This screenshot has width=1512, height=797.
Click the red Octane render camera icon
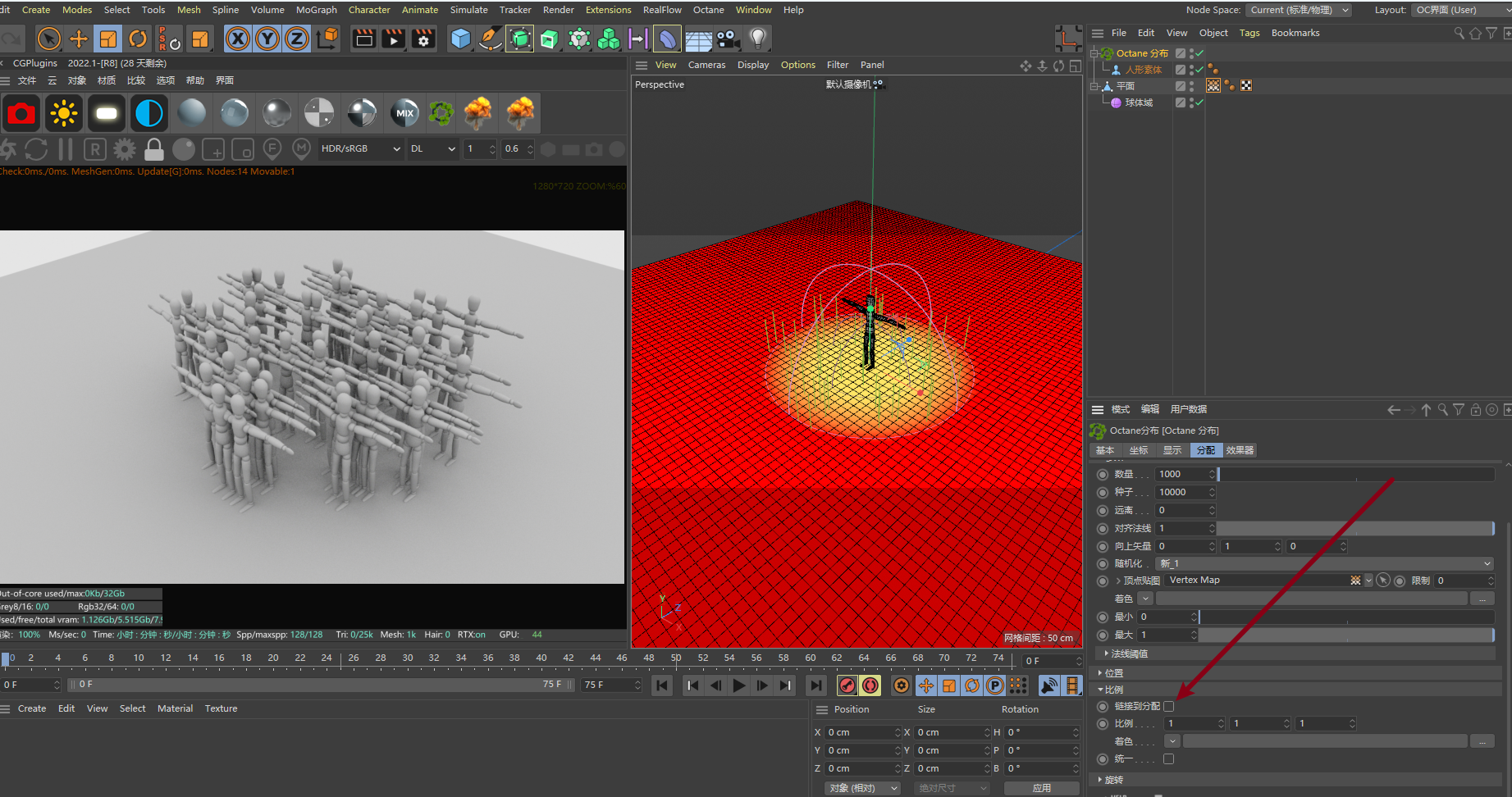[x=21, y=113]
